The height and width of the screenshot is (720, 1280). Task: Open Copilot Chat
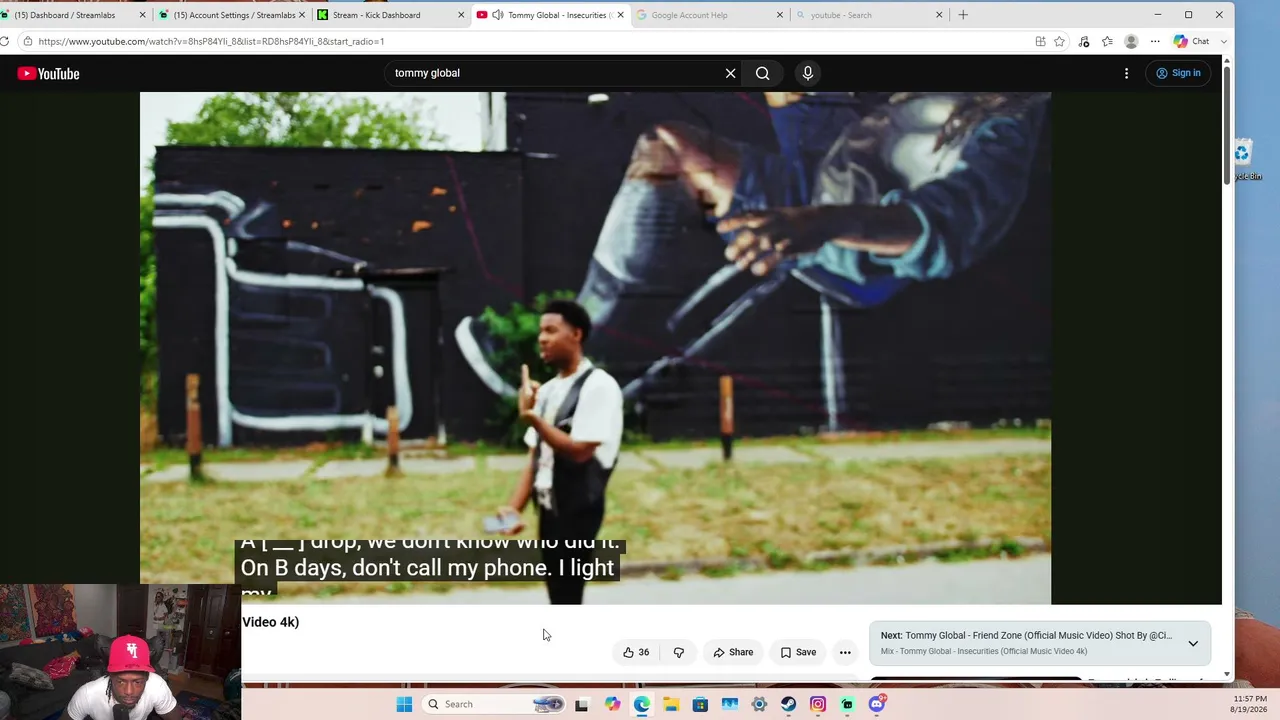tap(1192, 41)
